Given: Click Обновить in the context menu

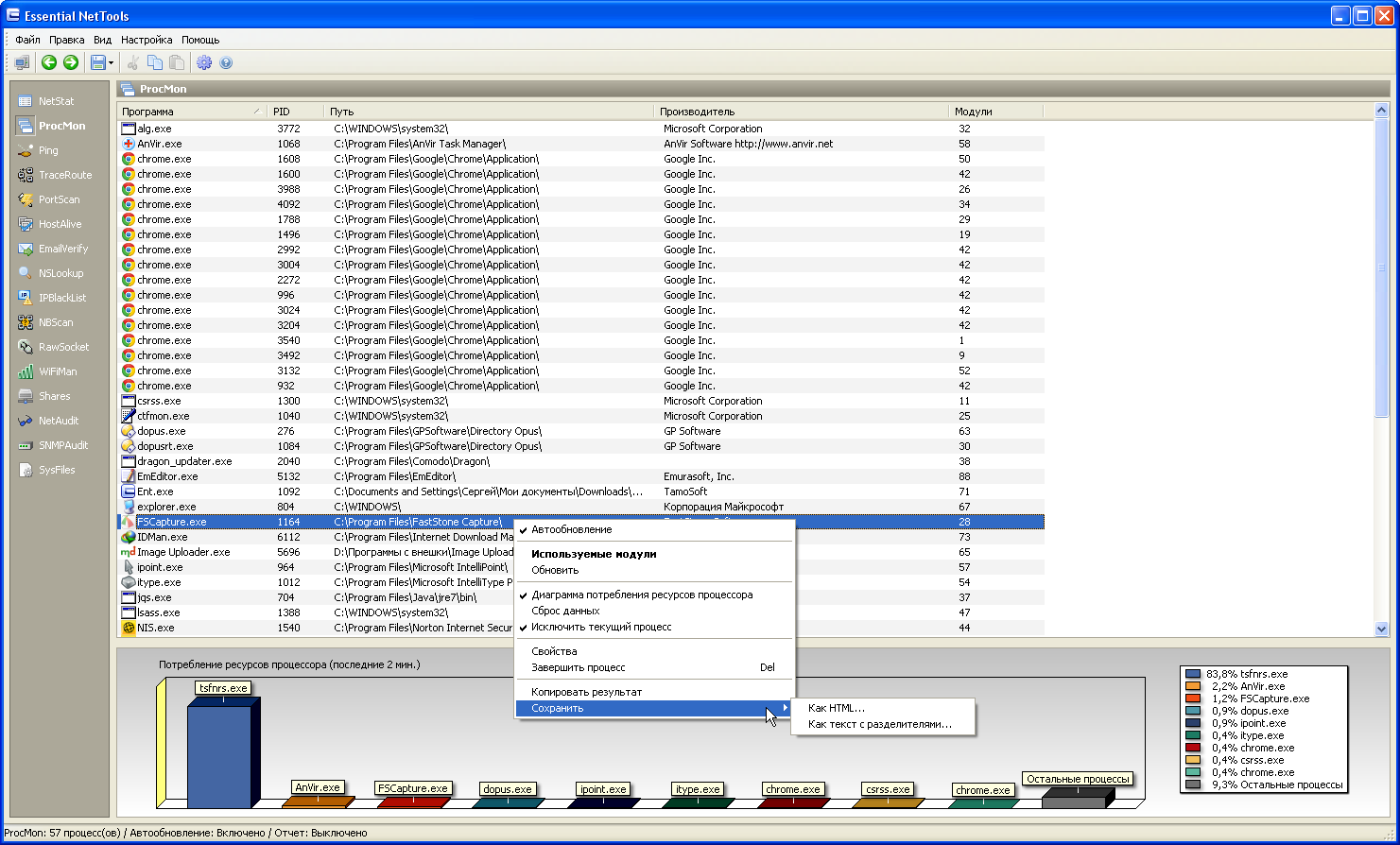Looking at the screenshot, I should tap(654, 570).
